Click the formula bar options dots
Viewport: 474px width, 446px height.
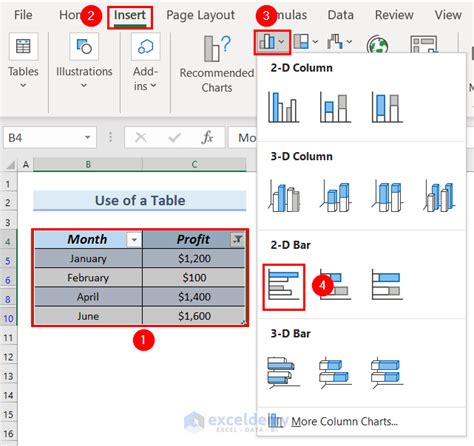click(110, 137)
